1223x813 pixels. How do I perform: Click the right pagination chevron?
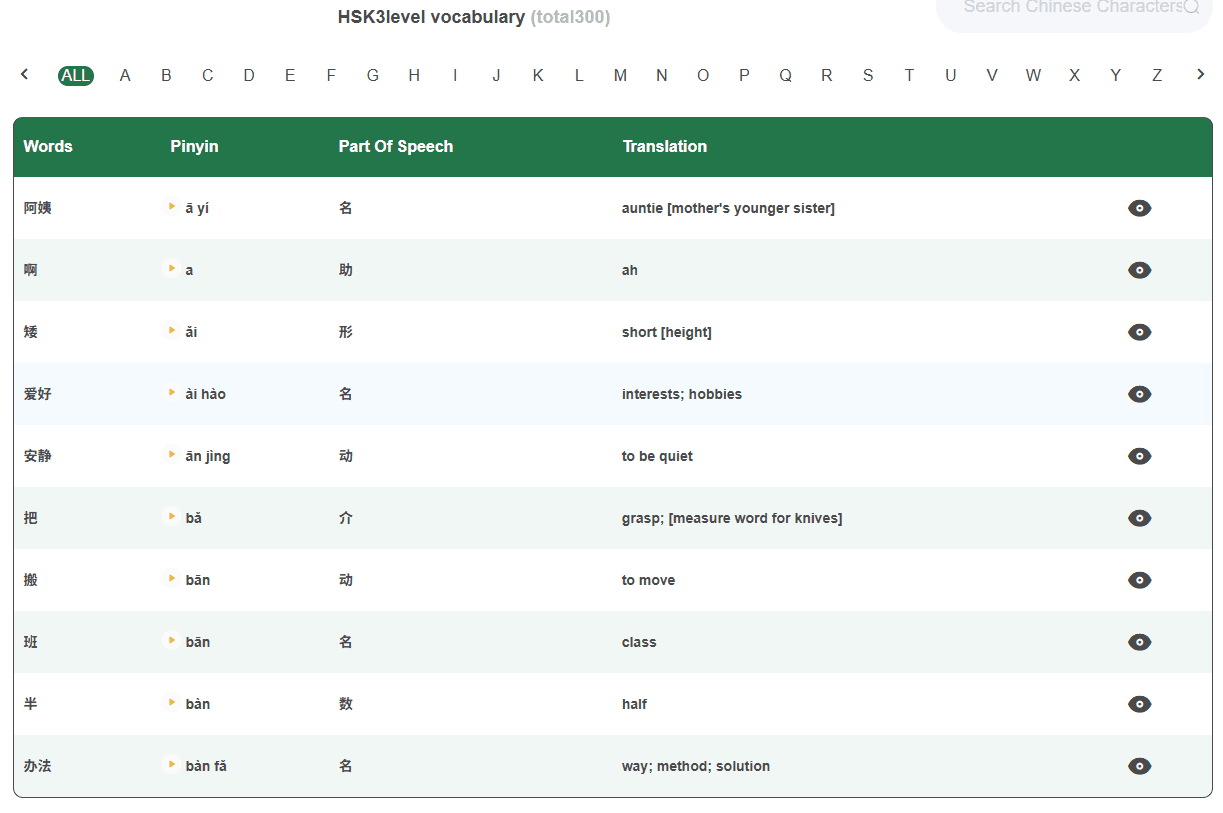[x=1199, y=73]
